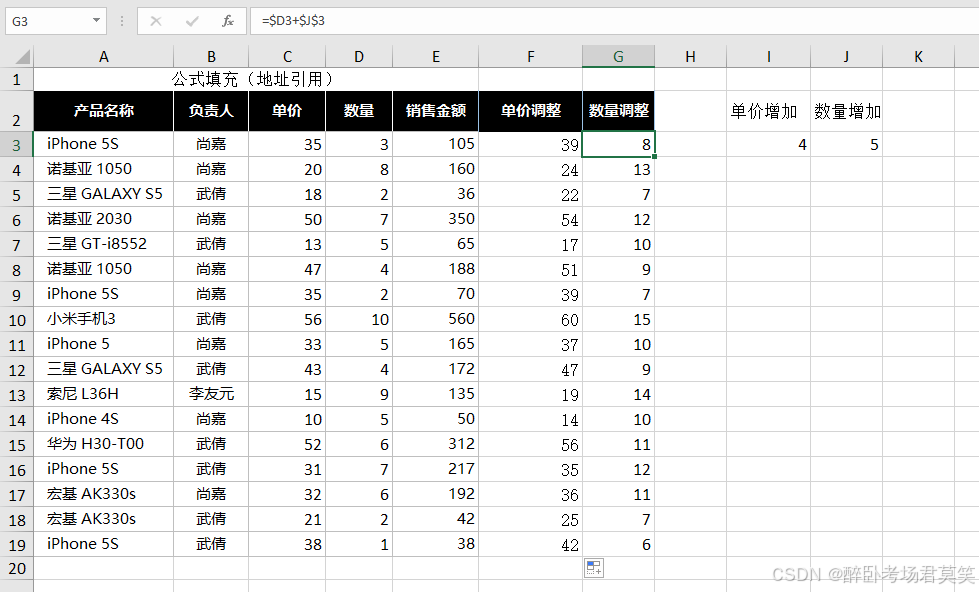
Task: Select the iPhone 5 cell in row 11
Action: coord(104,344)
